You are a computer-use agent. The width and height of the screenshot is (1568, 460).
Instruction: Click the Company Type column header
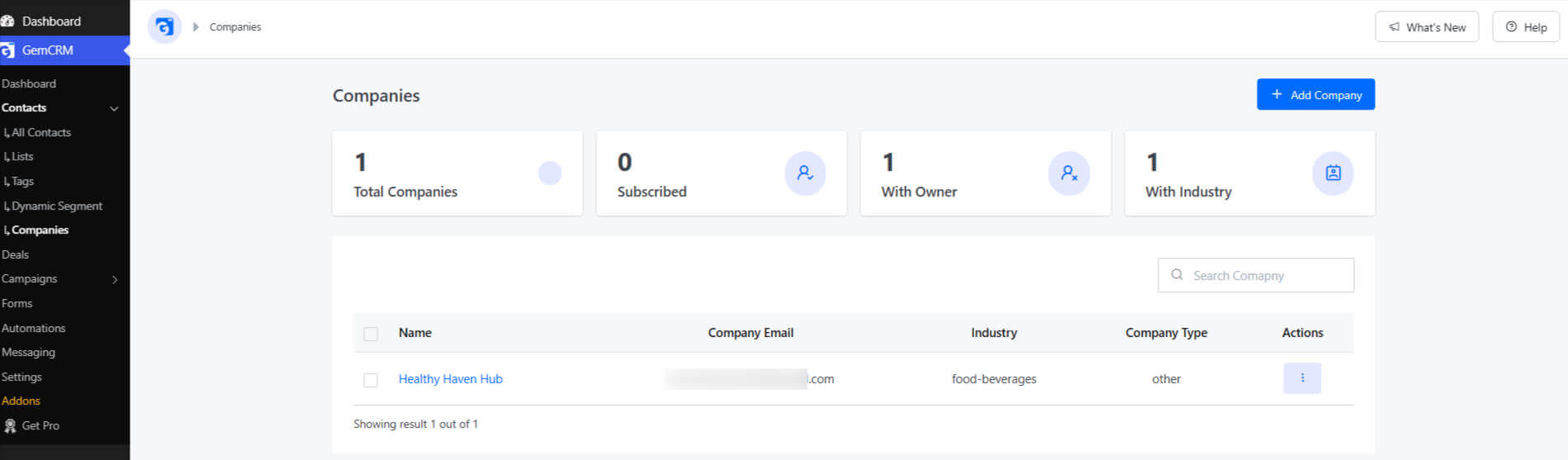tap(1166, 333)
